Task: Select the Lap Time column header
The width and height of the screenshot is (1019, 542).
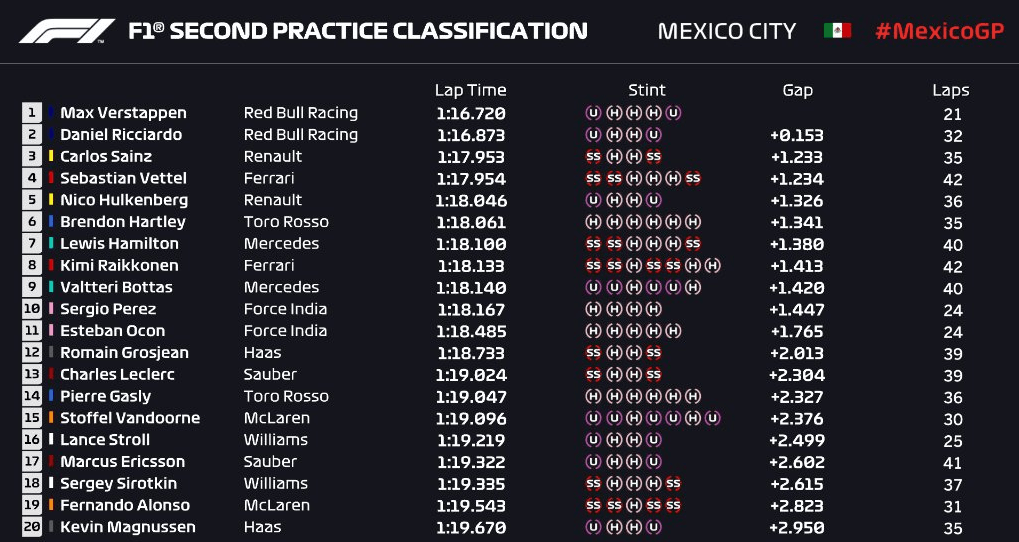Action: click(471, 90)
